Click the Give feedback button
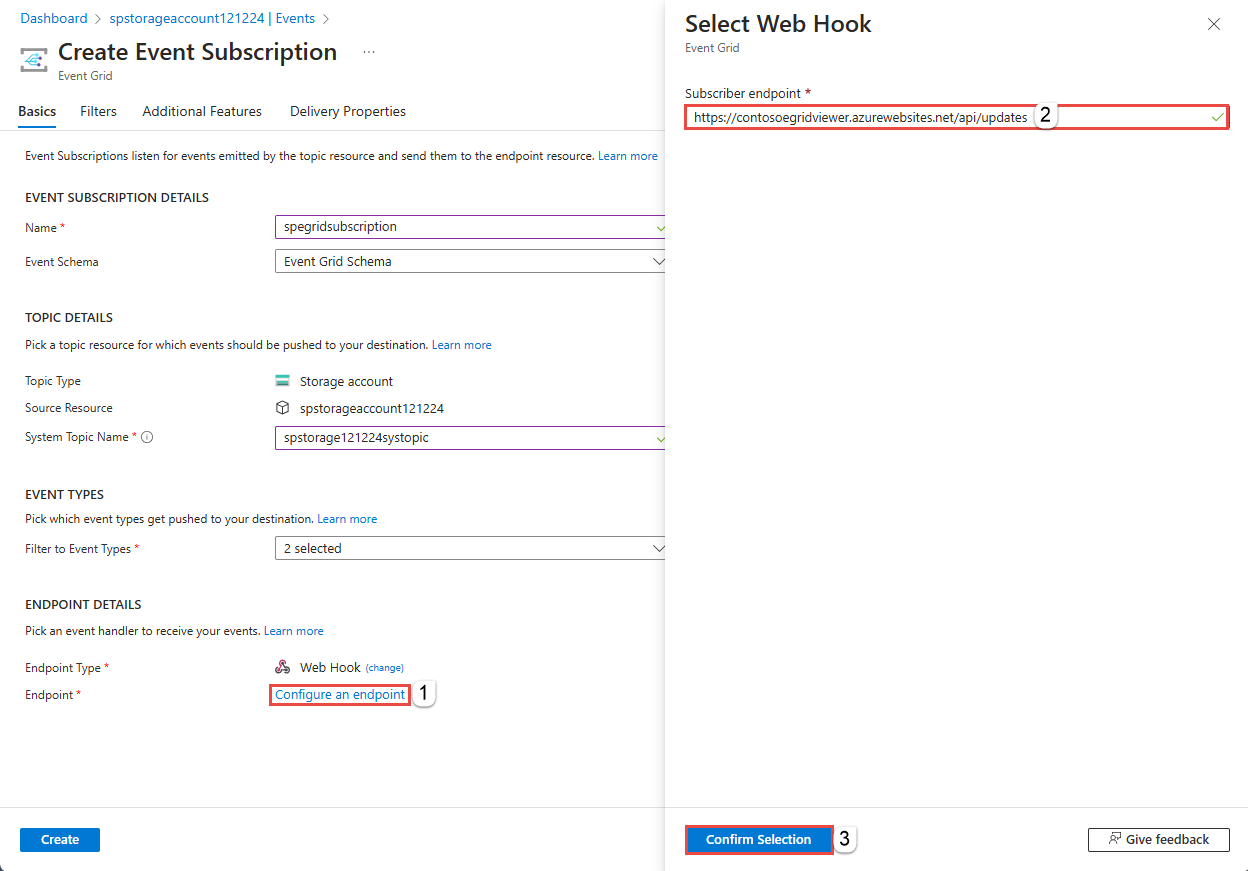Image resolution: width=1248 pixels, height=871 pixels. [1158, 840]
